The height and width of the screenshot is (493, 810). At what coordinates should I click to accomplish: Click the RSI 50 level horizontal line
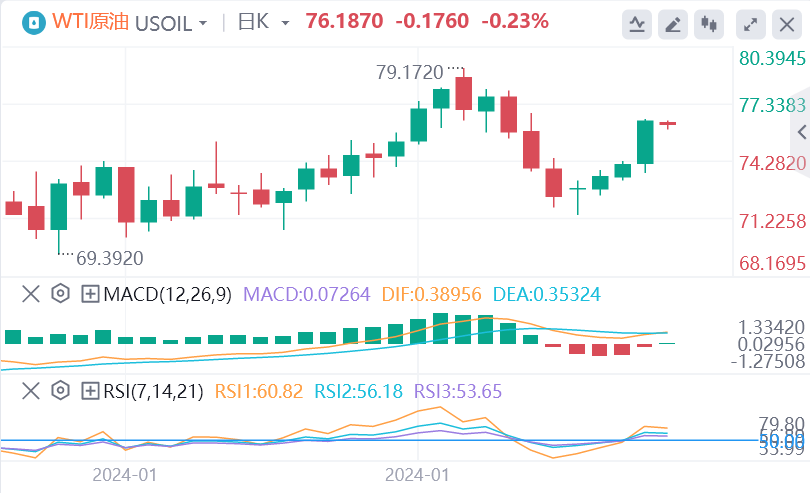coord(380,440)
